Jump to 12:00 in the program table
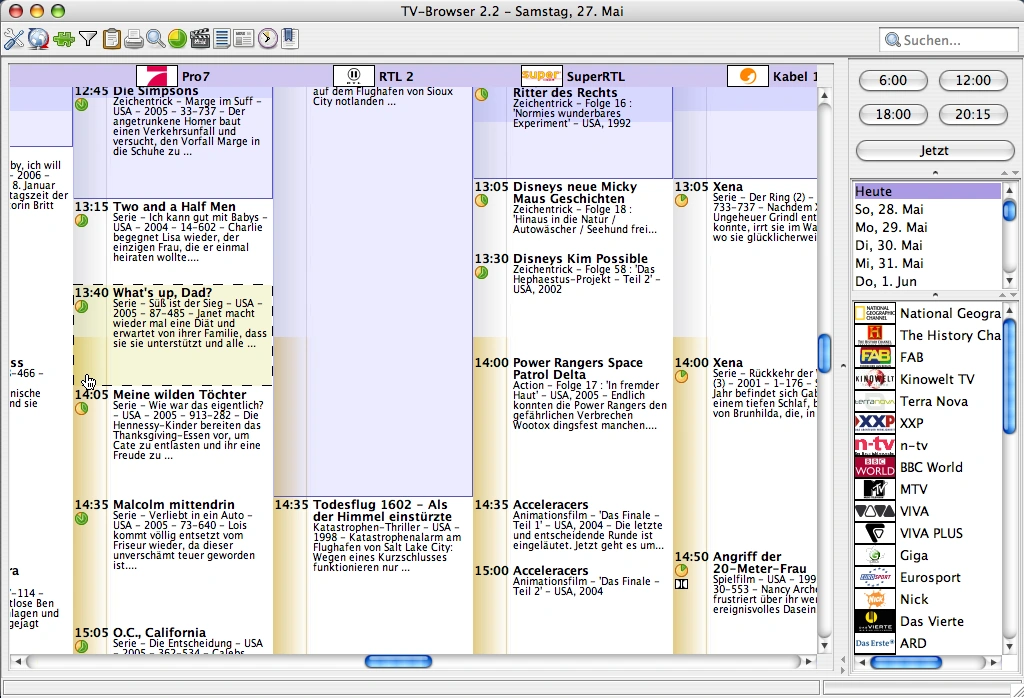 [x=973, y=80]
